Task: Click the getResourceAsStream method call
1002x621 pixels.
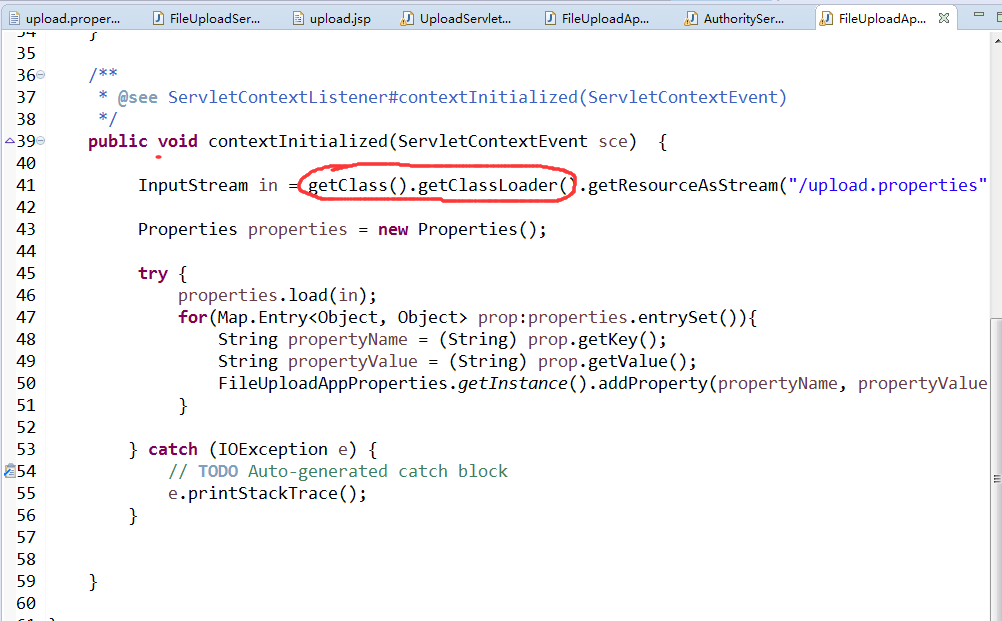Action: [682, 185]
